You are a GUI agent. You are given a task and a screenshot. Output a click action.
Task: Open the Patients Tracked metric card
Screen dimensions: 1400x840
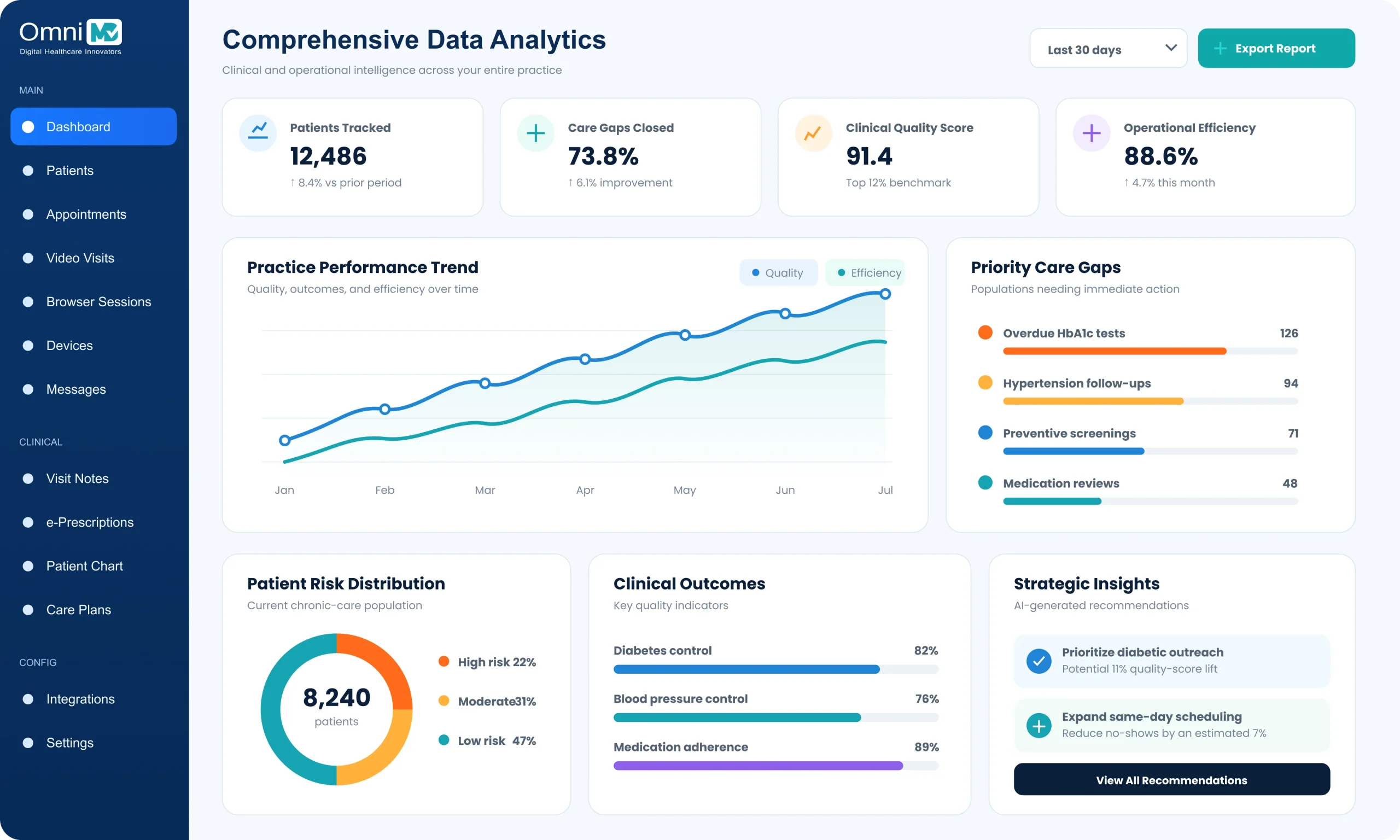(353, 157)
